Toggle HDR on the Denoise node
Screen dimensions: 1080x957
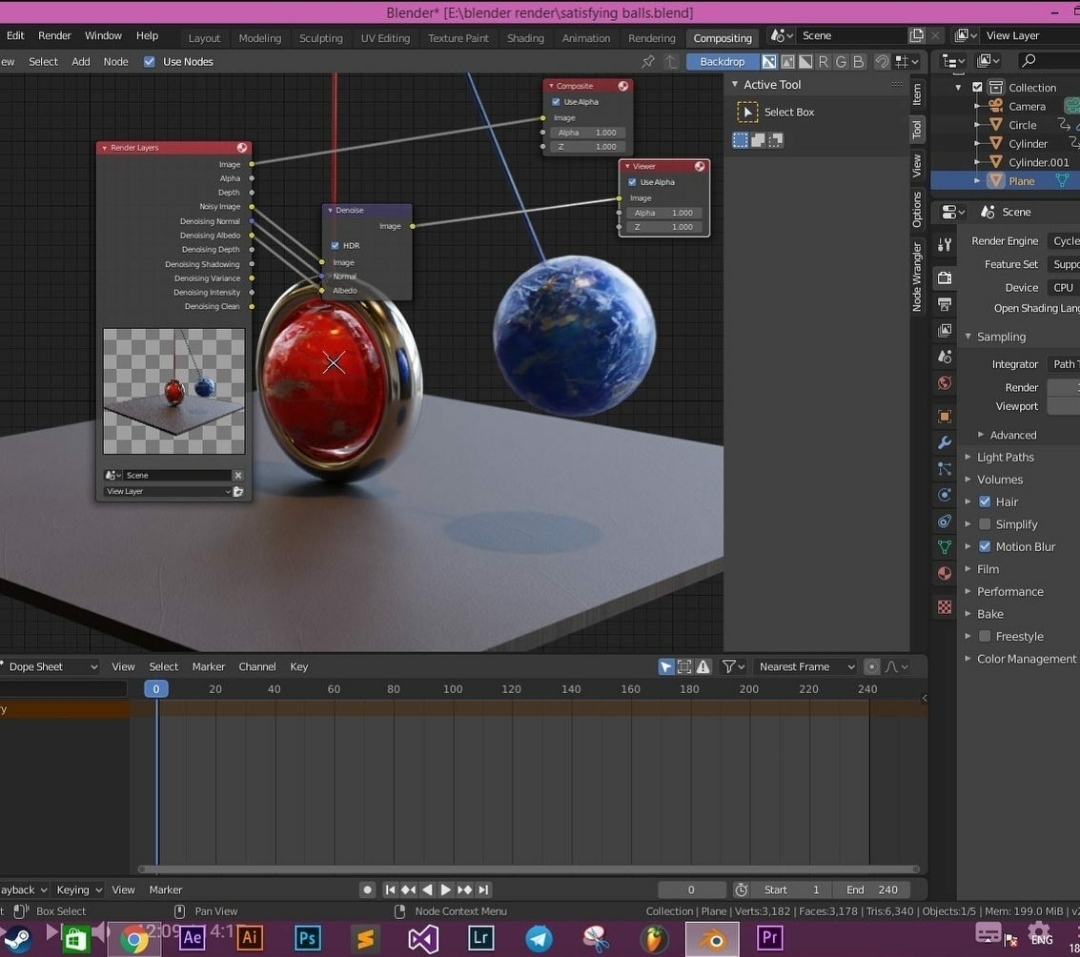pos(335,245)
